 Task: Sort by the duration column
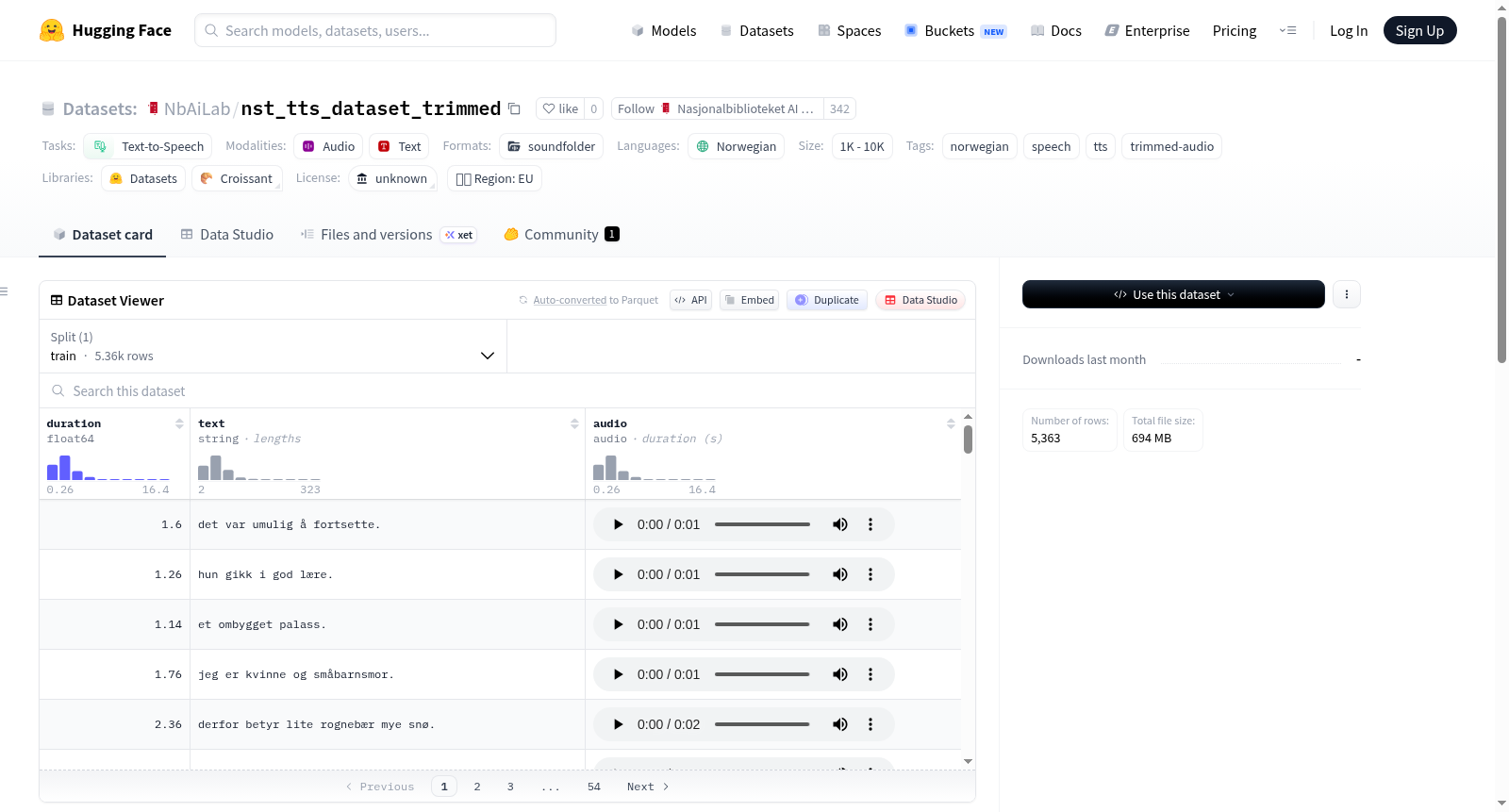[179, 424]
